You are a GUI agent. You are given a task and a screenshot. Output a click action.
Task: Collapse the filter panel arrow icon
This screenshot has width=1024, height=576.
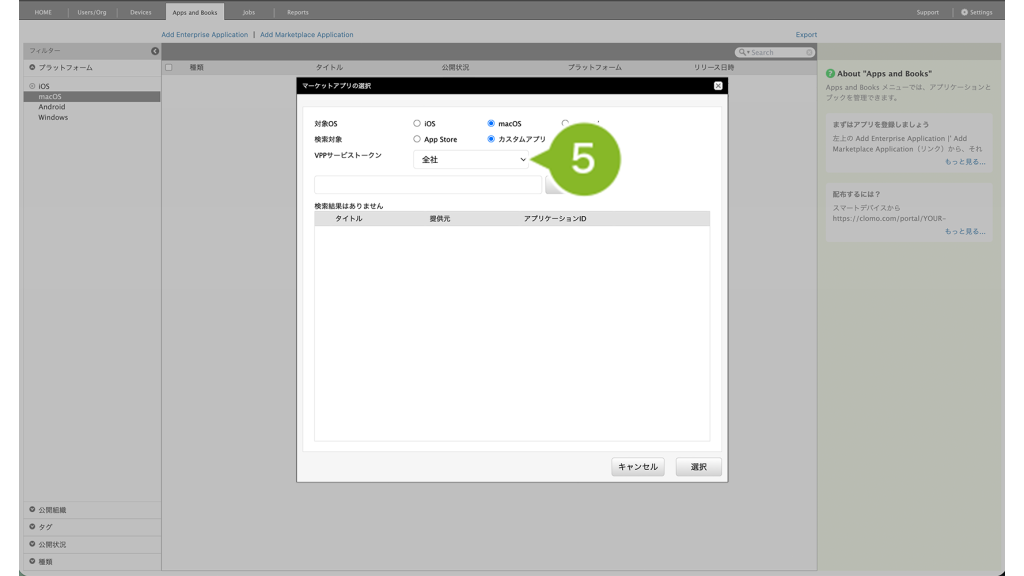point(155,51)
